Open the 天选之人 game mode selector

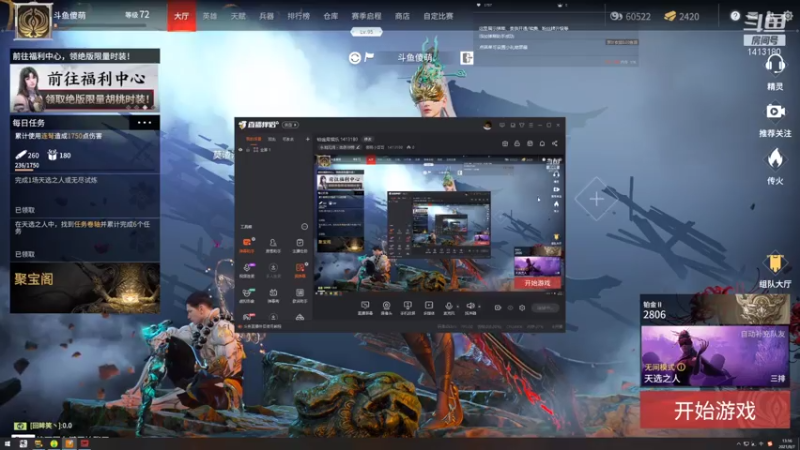point(715,356)
